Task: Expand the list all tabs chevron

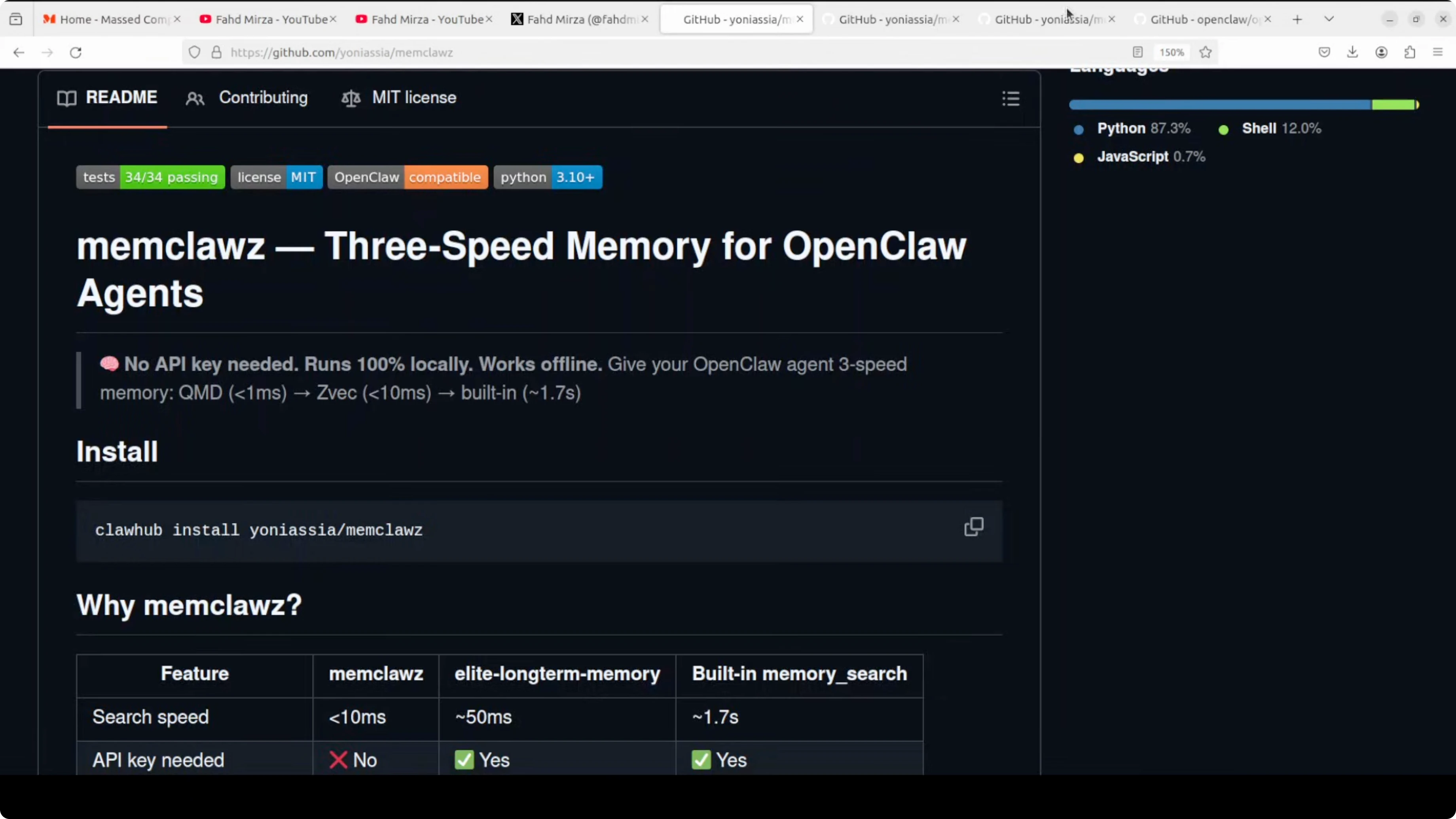Action: 1329,19
